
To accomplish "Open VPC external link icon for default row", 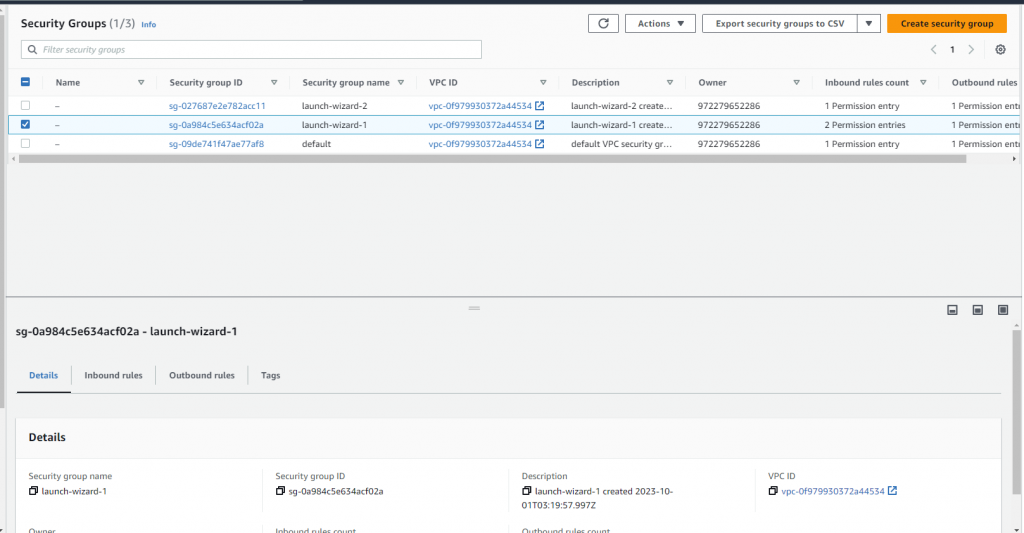I will pyautogui.click(x=539, y=144).
